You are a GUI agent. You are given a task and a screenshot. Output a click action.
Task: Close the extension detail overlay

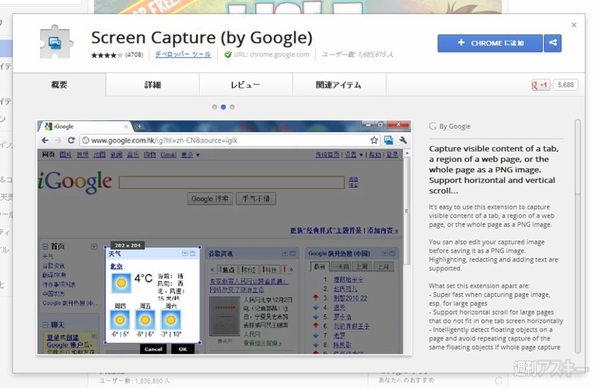[574, 25]
